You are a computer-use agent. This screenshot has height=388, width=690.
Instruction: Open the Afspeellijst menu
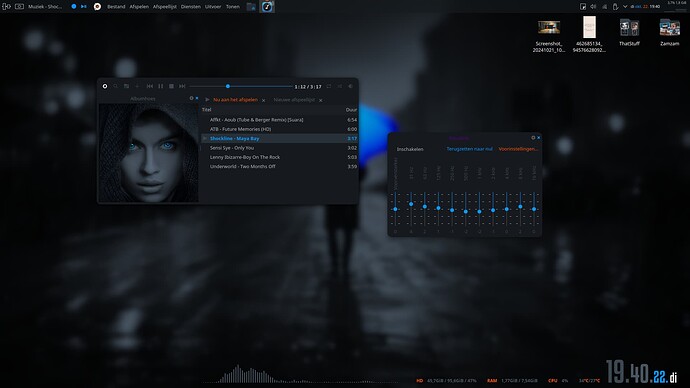click(x=165, y=7)
